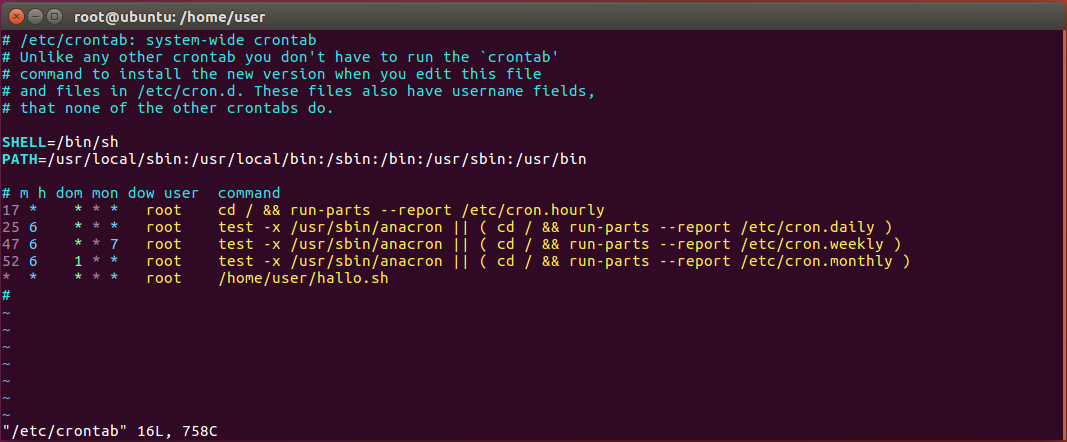
Task: Close the terminal window with red button
Action: point(17,16)
